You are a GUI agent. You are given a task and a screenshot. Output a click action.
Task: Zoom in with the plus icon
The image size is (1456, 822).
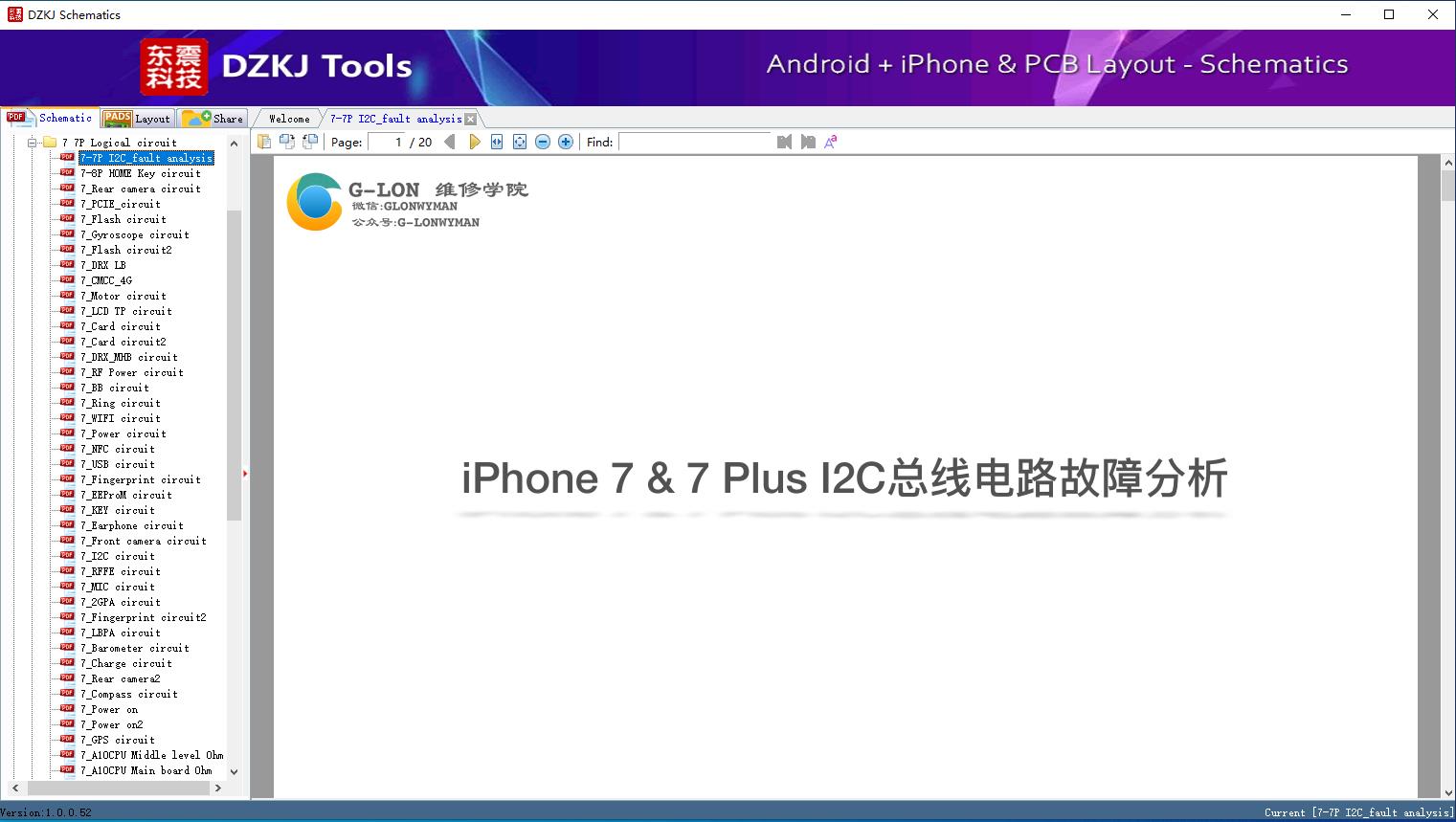pos(566,142)
